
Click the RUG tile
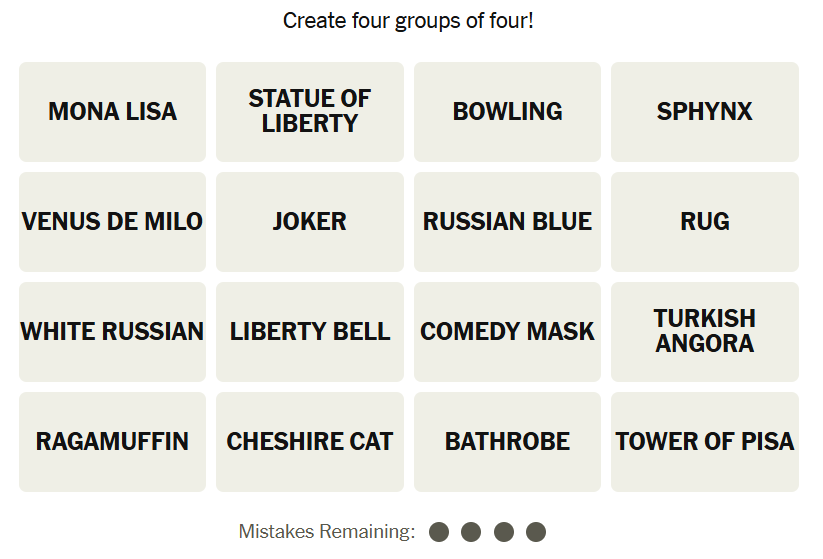705,222
